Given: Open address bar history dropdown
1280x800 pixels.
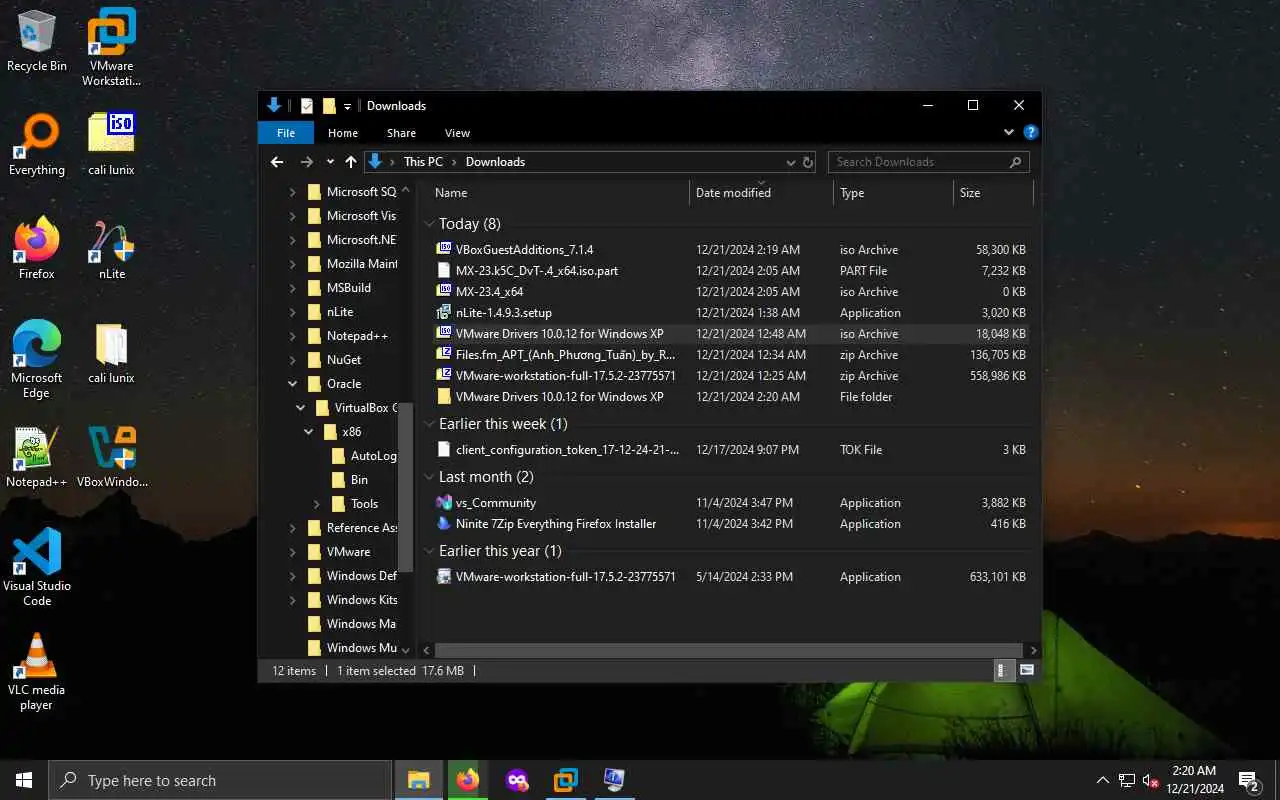Looking at the screenshot, I should pyautogui.click(x=790, y=162).
